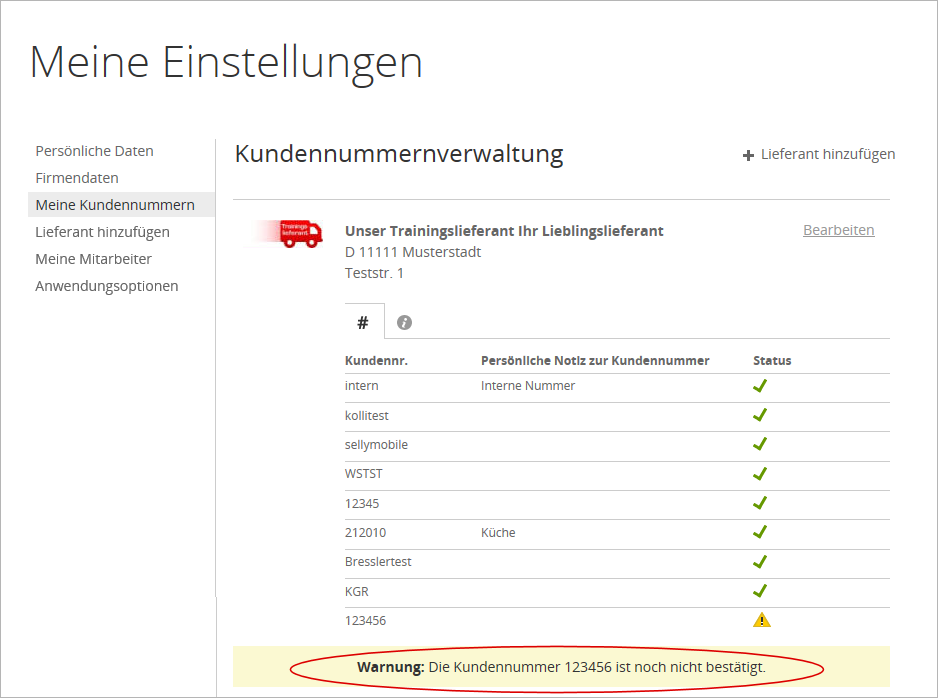This screenshot has width=938, height=698.
Task: Click the yellow warning triangle for 123456
Action: [x=761, y=620]
